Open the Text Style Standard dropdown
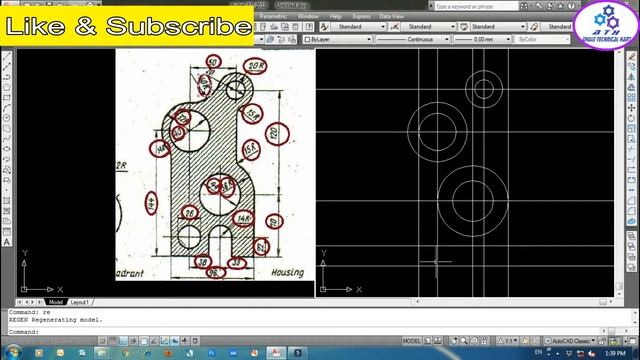This screenshot has width=640, height=360. coord(358,27)
